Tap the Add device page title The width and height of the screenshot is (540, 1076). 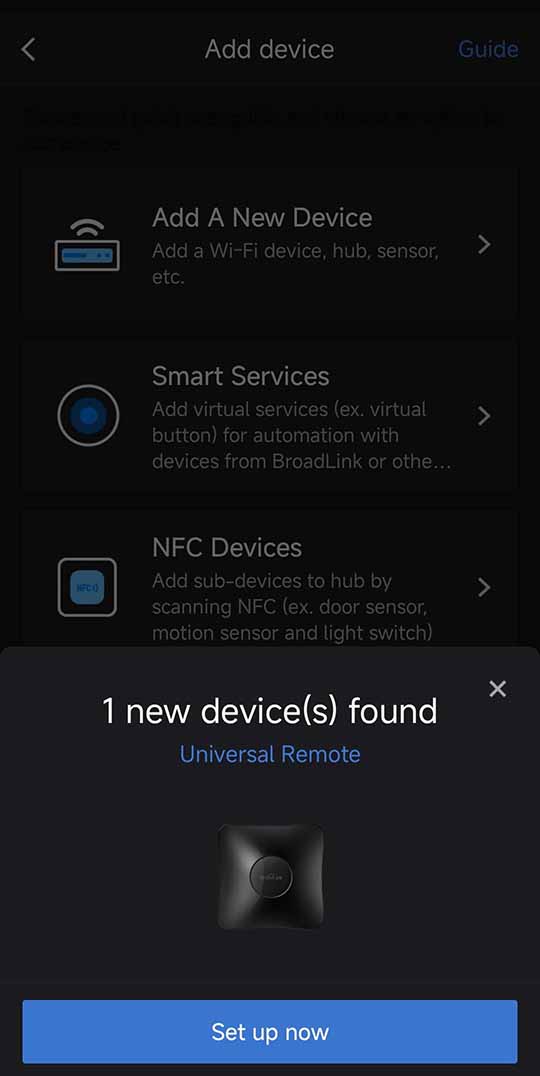pyautogui.click(x=270, y=49)
